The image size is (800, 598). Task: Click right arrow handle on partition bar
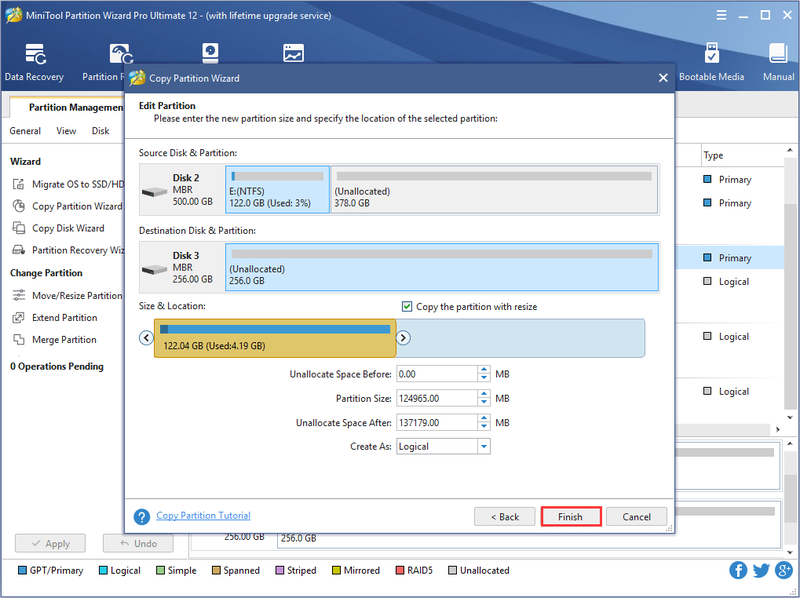coord(403,338)
